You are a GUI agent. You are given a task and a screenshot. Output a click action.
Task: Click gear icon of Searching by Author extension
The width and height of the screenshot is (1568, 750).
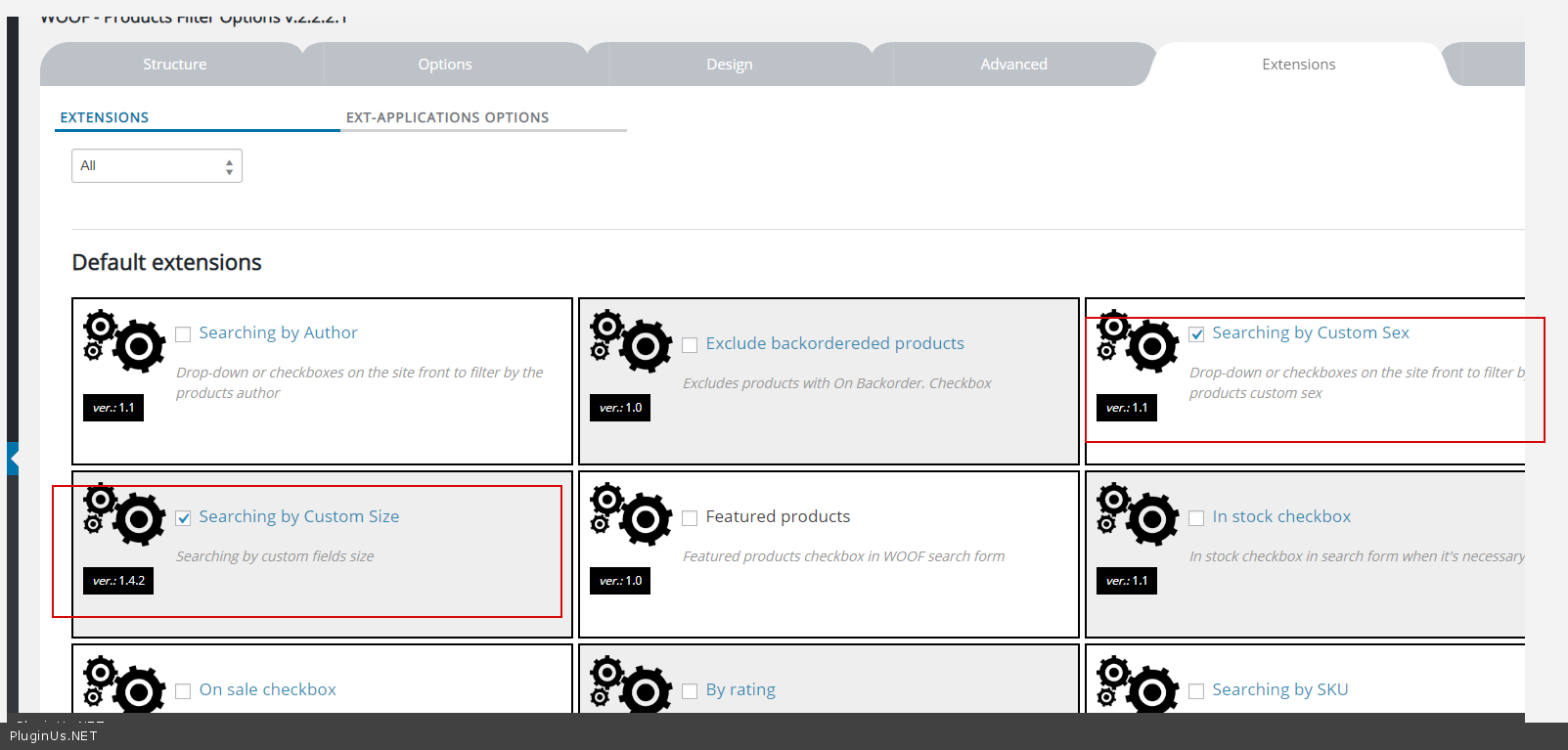[x=124, y=341]
